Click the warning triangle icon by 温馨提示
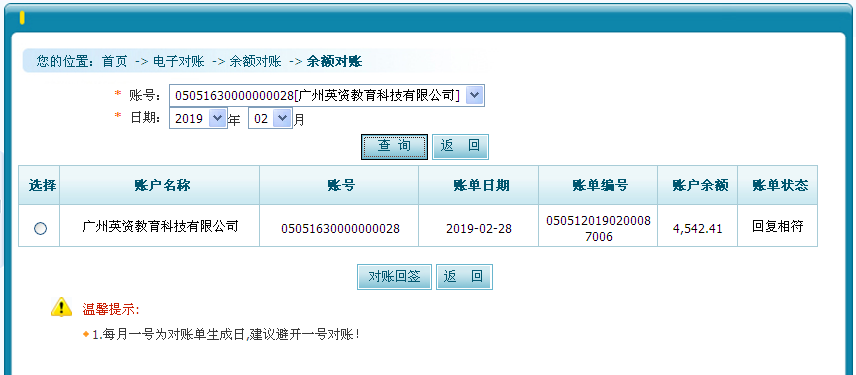Viewport: 856px width, 375px height. click(61, 307)
